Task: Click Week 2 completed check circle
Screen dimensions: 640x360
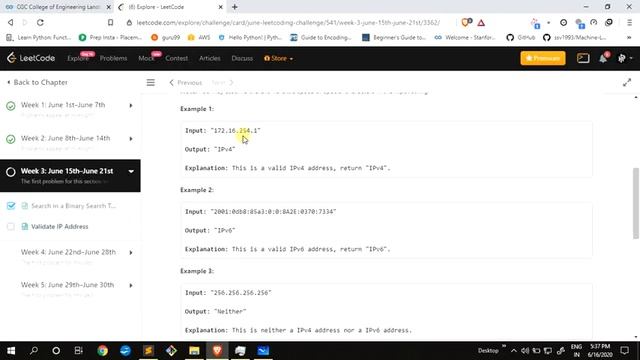Action: [x=11, y=139]
